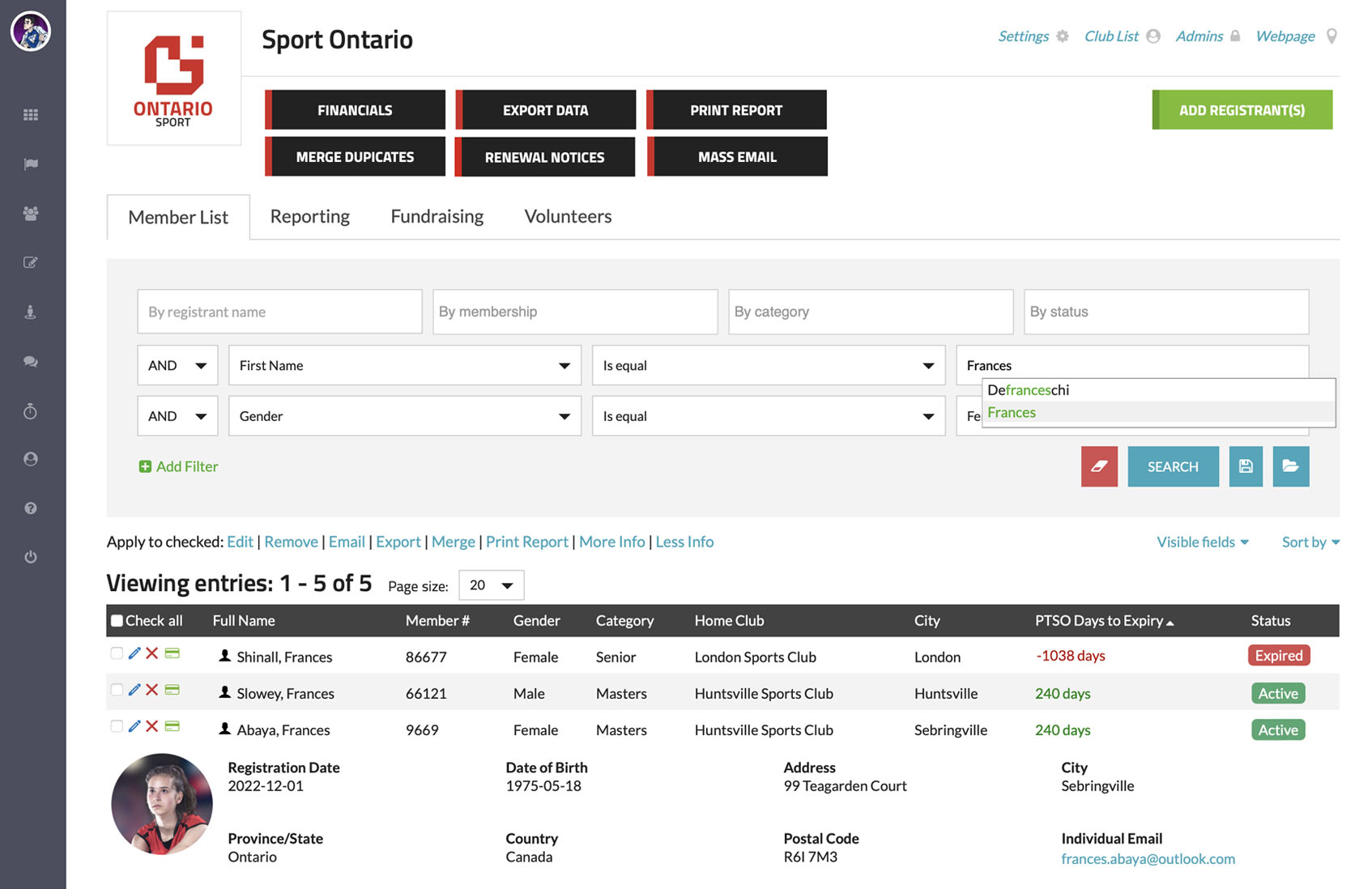The width and height of the screenshot is (1372, 889).
Task: Check the row checkbox for Slowey, Frances
Action: [x=116, y=690]
